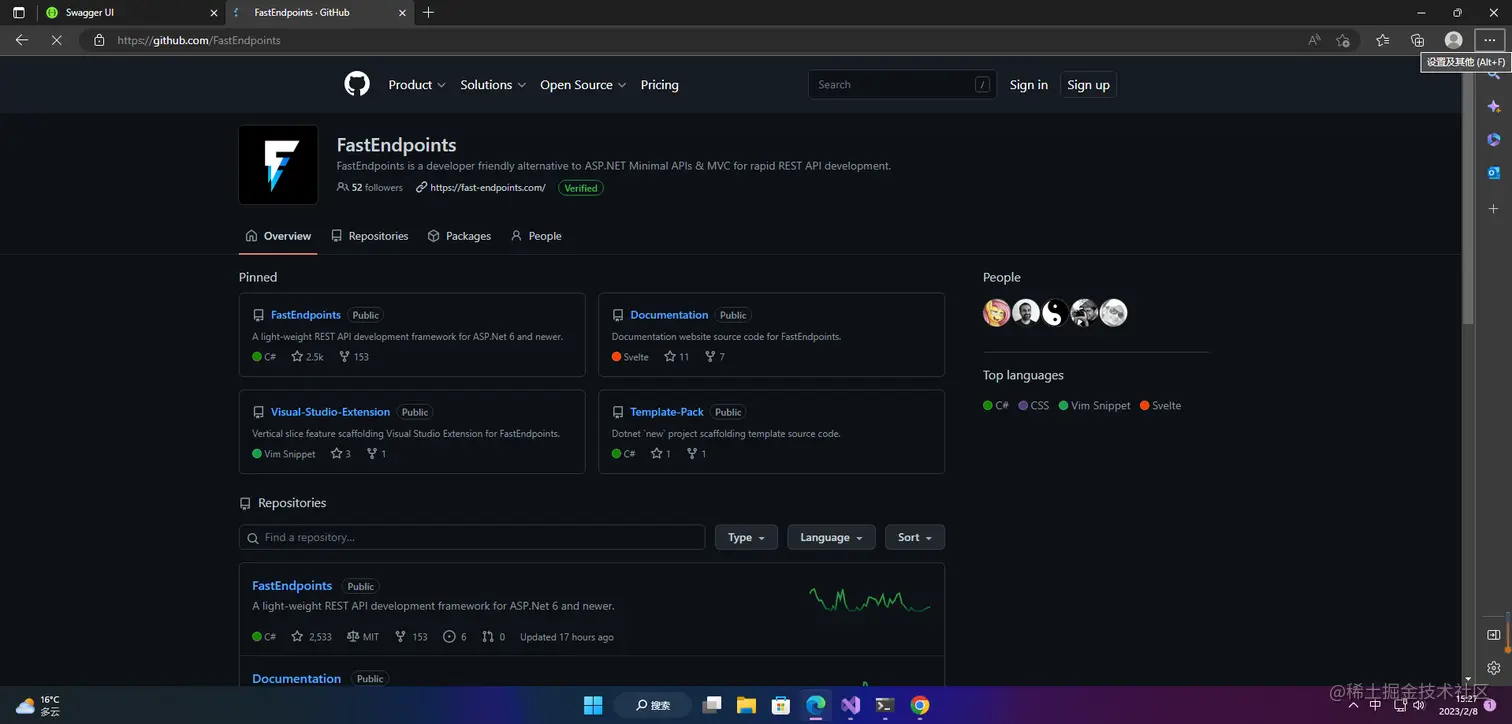This screenshot has height=724, width=1512.
Task: Open the https://fast-endpoints.com/ link
Action: (488, 188)
